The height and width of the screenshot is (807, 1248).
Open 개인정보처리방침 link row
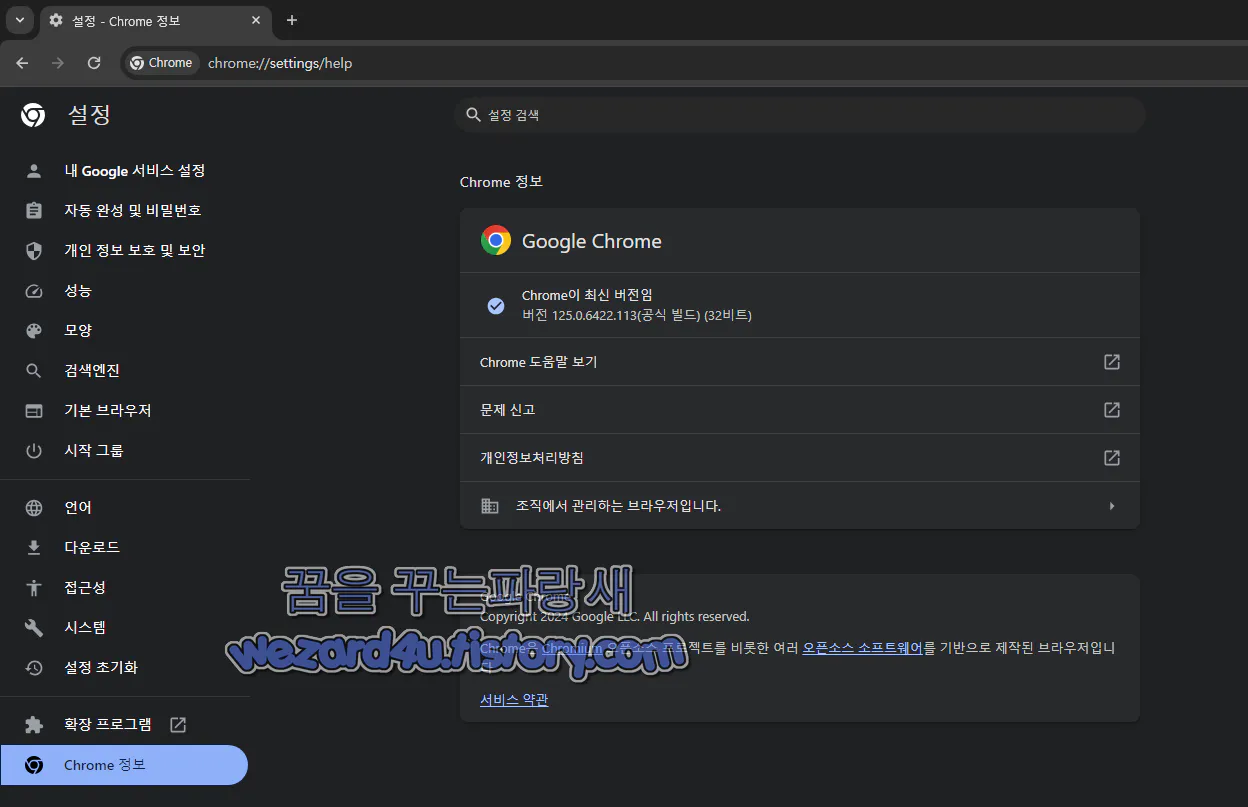(x=800, y=458)
